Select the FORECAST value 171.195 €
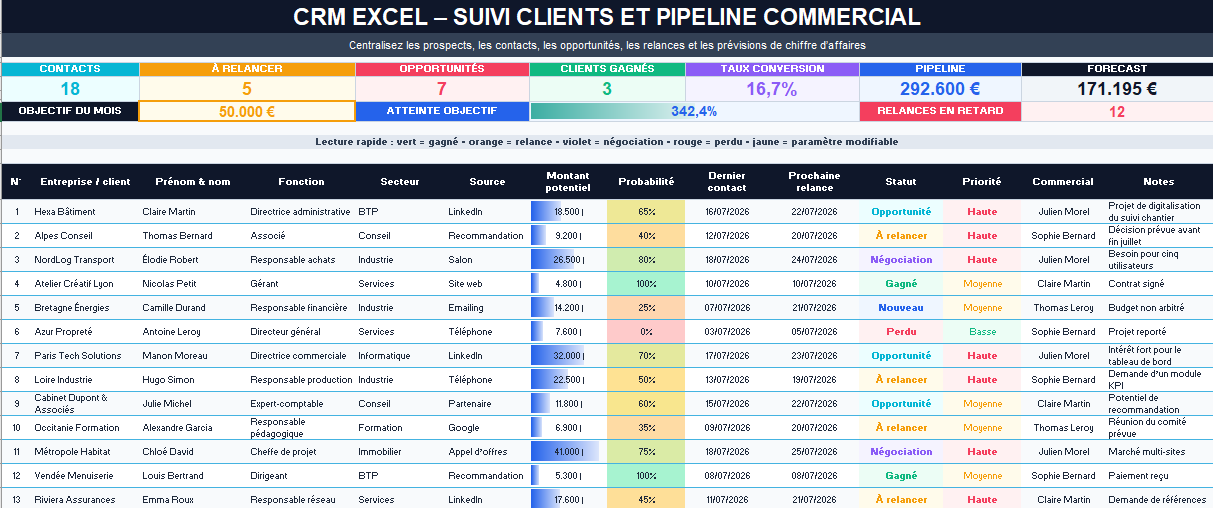 [x=1117, y=88]
